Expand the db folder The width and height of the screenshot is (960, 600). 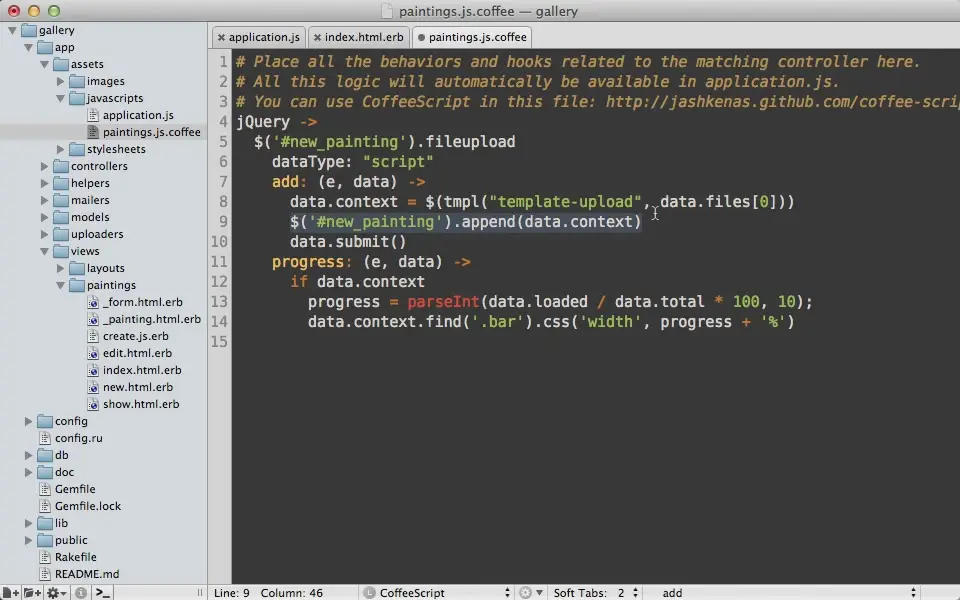pyautogui.click(x=28, y=455)
